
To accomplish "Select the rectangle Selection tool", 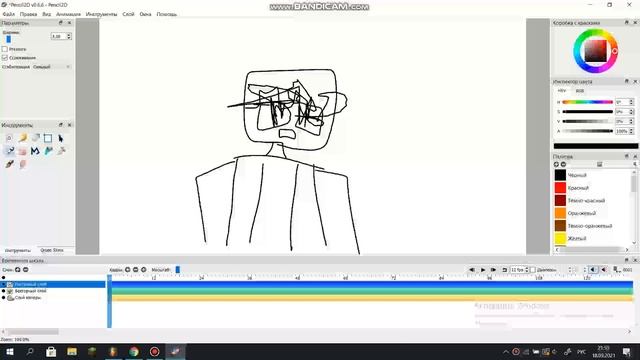I will pos(48,138).
